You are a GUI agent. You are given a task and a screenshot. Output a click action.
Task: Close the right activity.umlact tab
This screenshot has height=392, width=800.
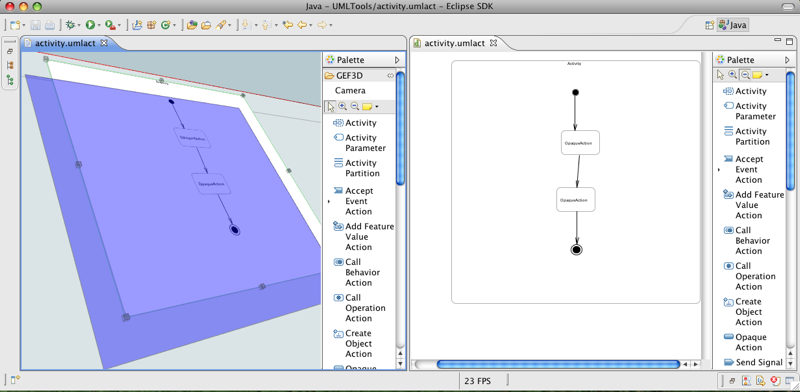click(493, 43)
